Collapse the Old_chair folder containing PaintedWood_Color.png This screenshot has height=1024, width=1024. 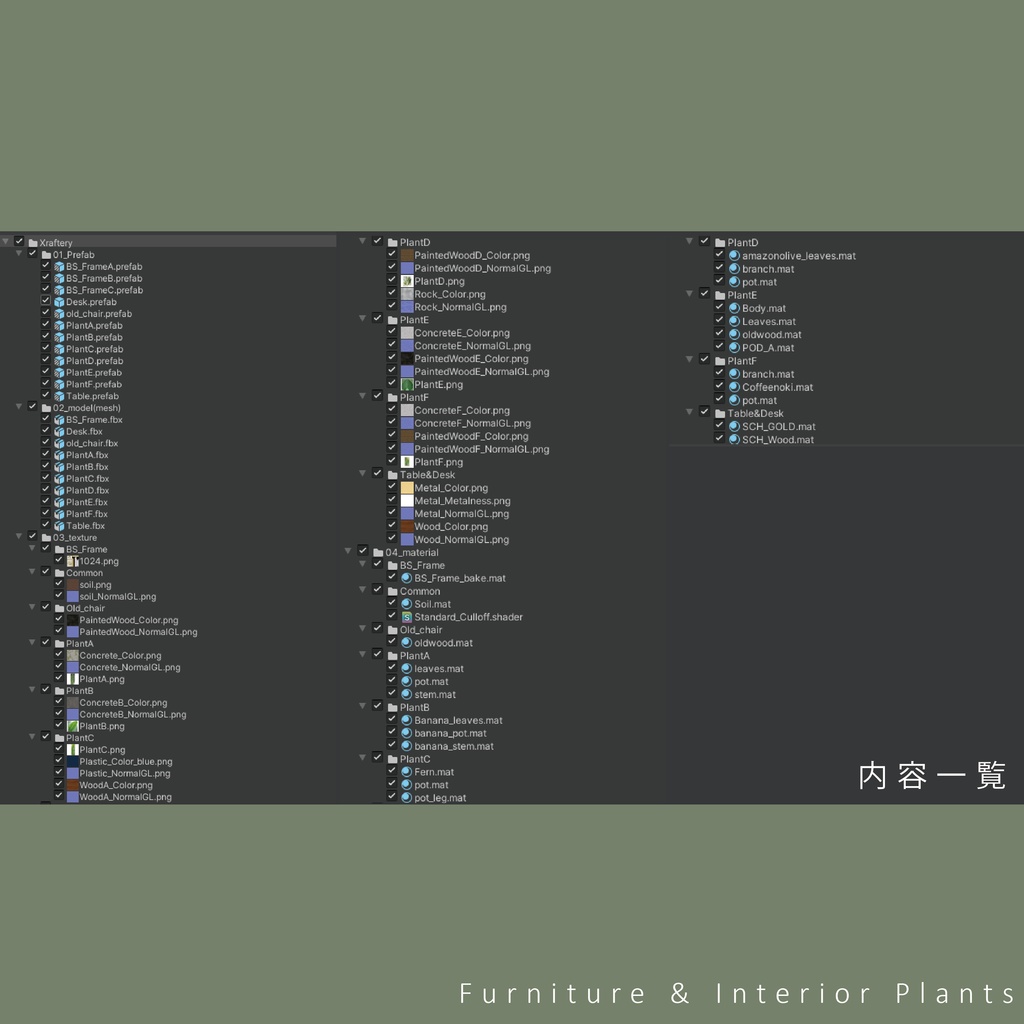32,607
